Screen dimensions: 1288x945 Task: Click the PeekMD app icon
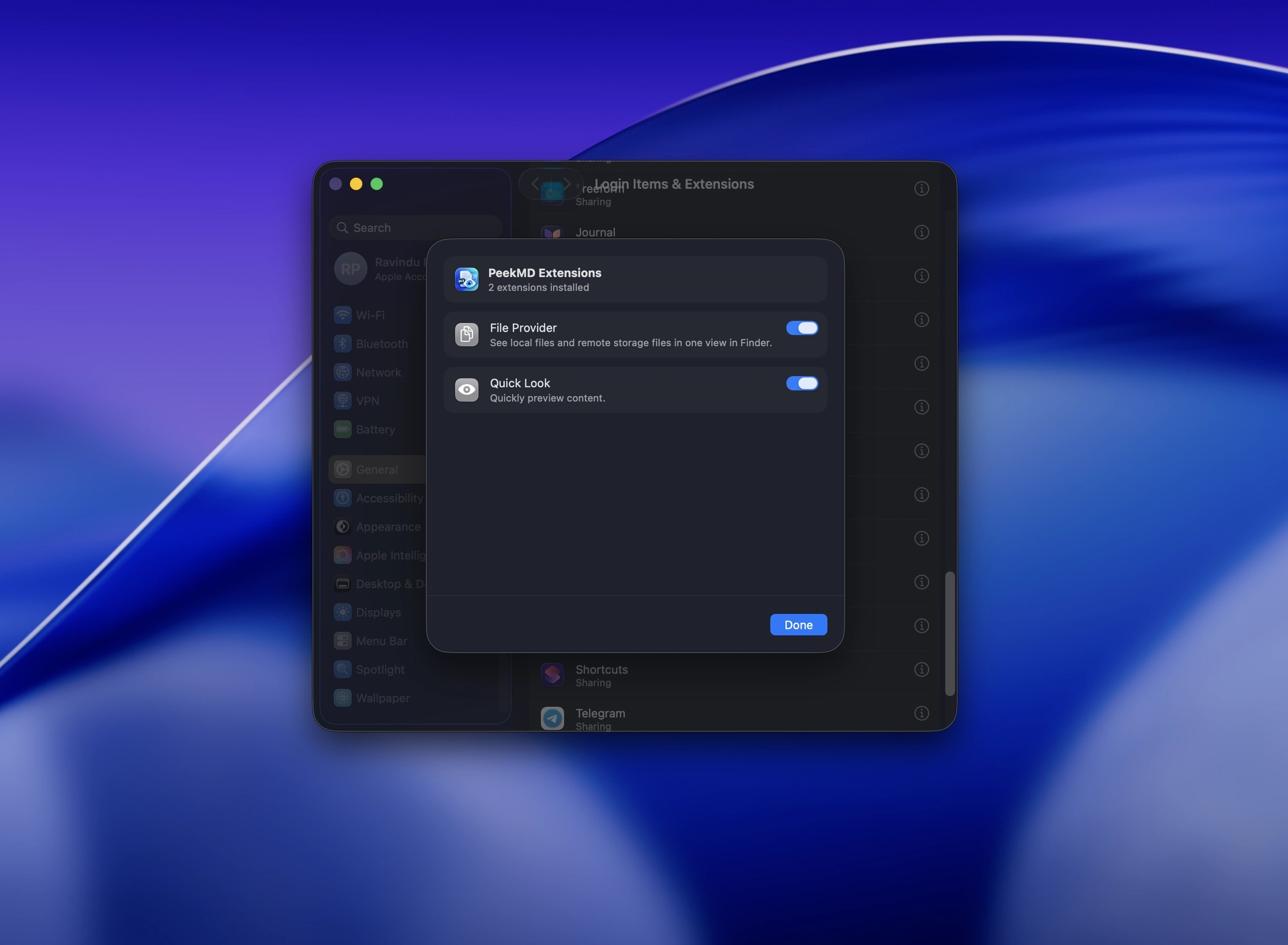(466, 279)
